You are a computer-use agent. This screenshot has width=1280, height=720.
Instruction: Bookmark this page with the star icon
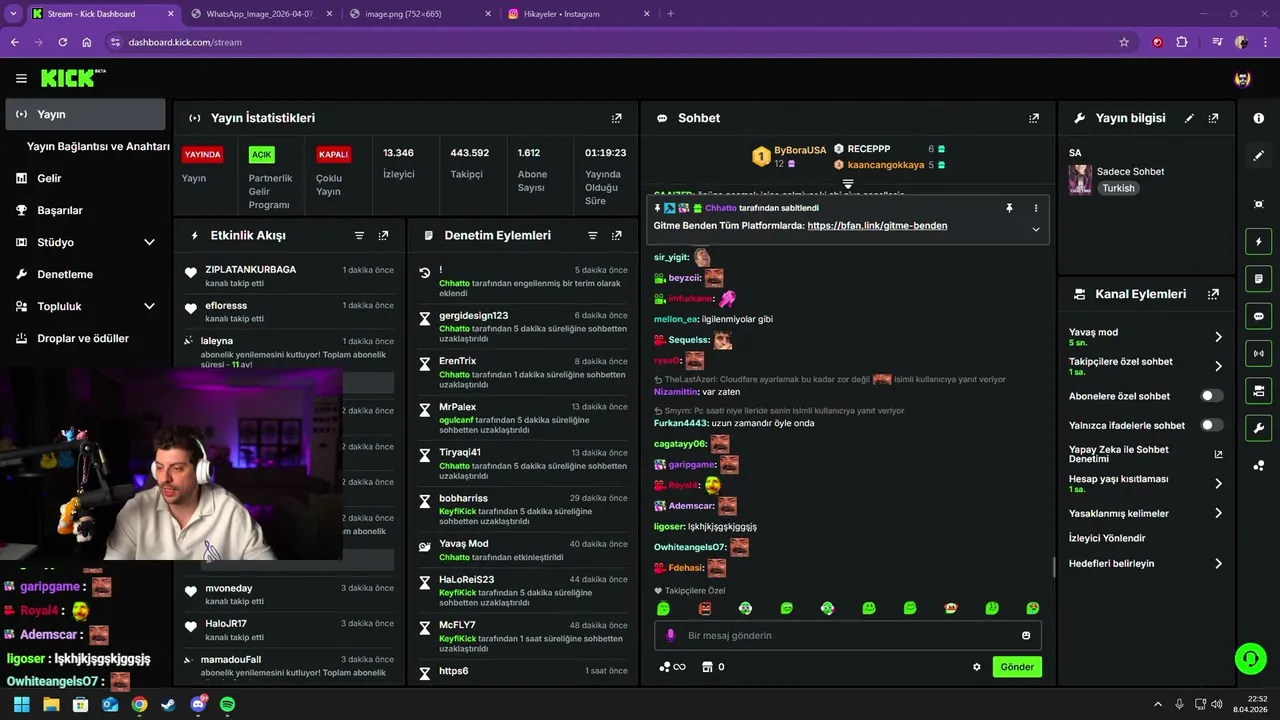(1124, 42)
